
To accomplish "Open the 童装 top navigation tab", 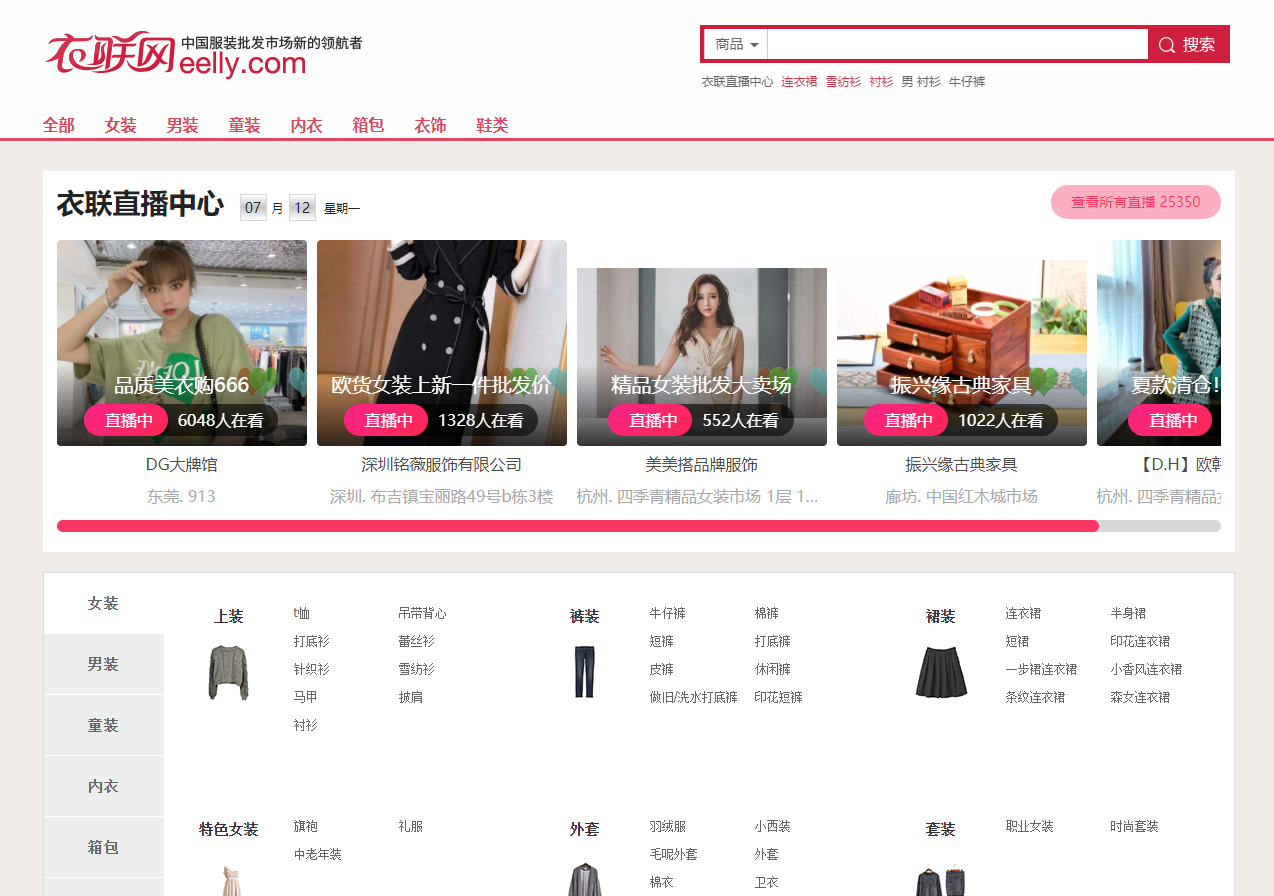I will (245, 125).
